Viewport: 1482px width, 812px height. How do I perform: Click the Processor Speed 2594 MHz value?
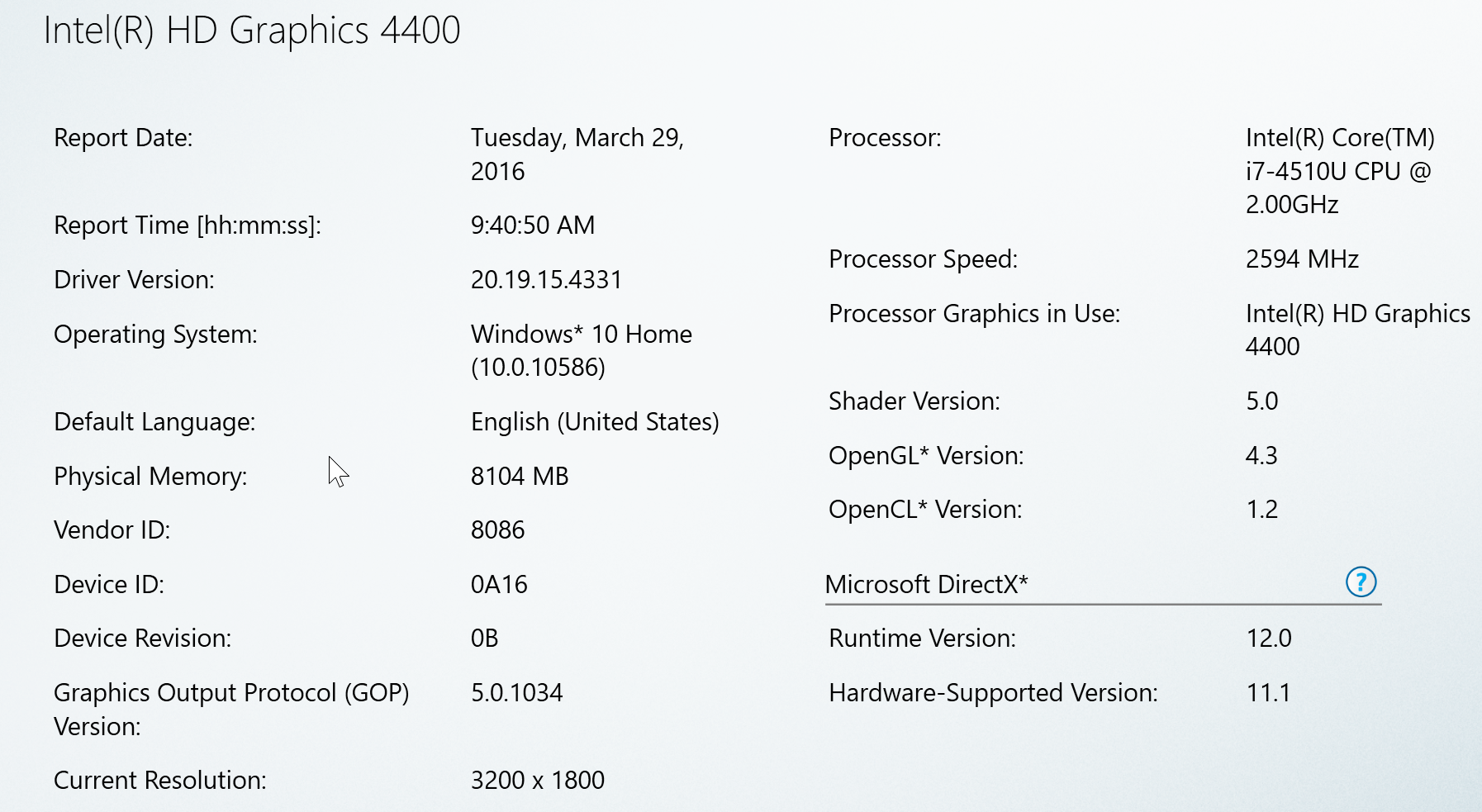tap(1302, 259)
